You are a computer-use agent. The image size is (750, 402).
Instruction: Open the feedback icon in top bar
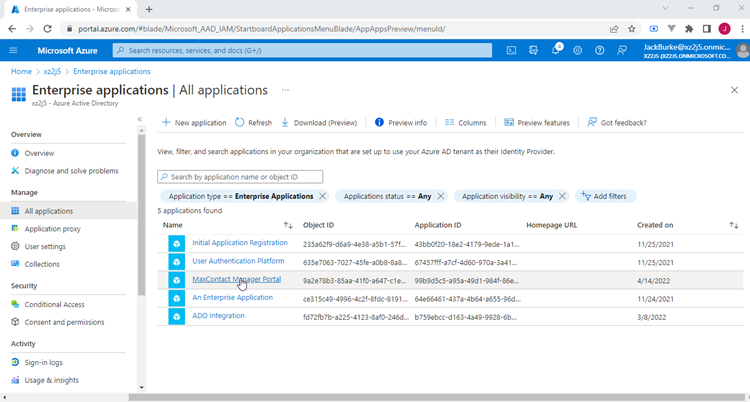622,50
